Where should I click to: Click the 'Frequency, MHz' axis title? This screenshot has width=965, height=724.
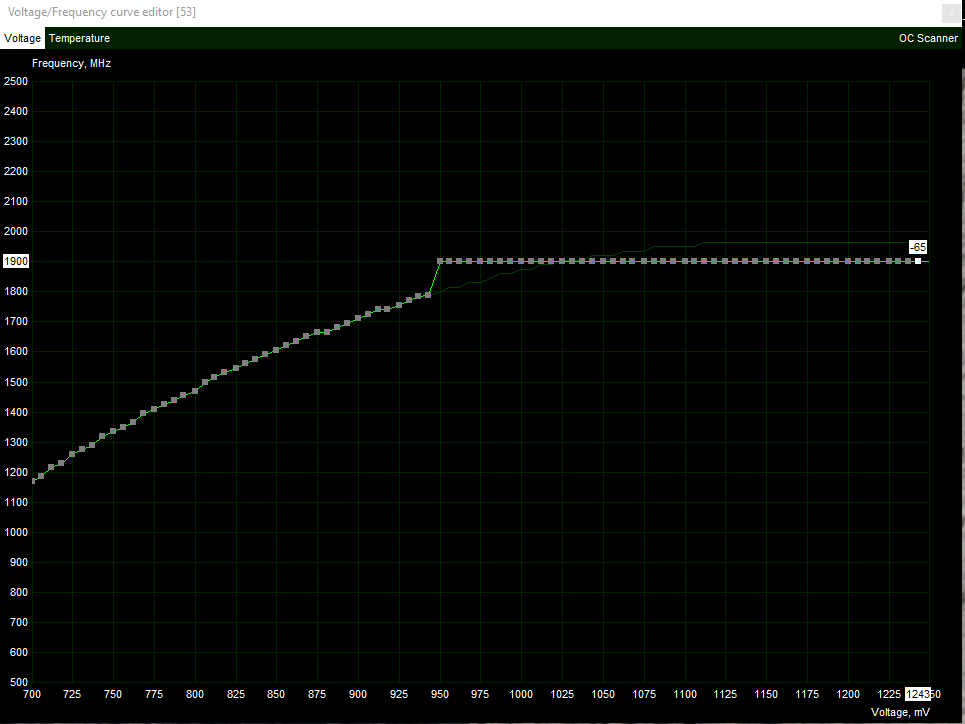coord(71,63)
